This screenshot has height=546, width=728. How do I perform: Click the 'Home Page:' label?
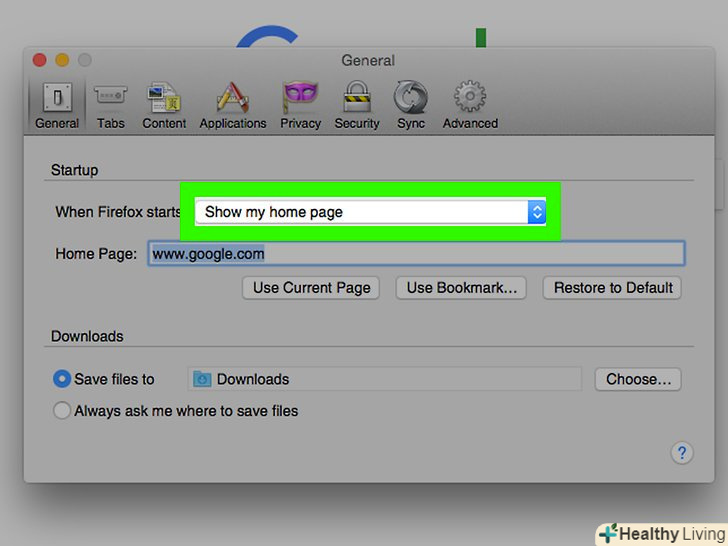(x=96, y=254)
